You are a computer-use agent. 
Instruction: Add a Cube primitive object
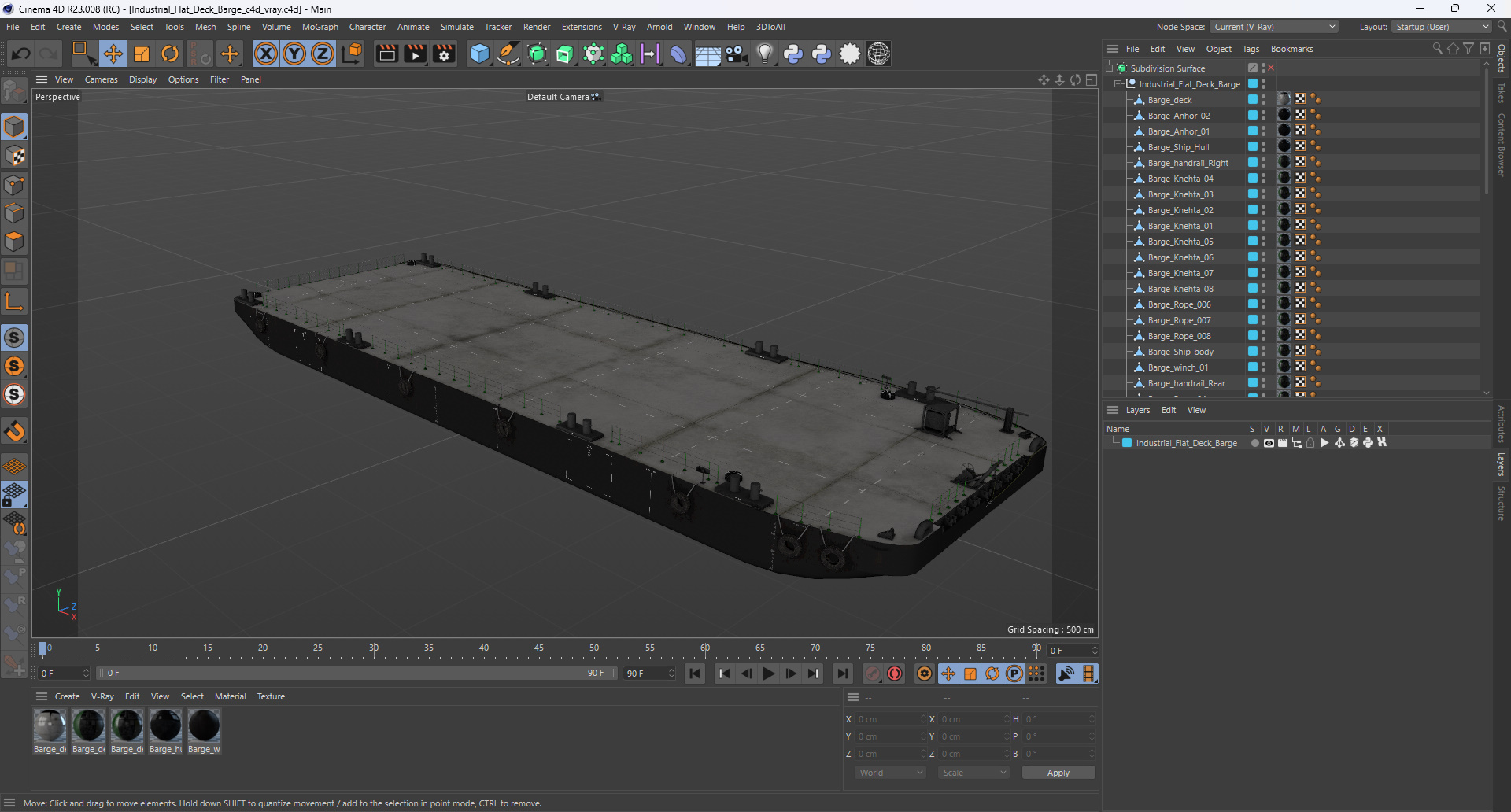pos(479,54)
